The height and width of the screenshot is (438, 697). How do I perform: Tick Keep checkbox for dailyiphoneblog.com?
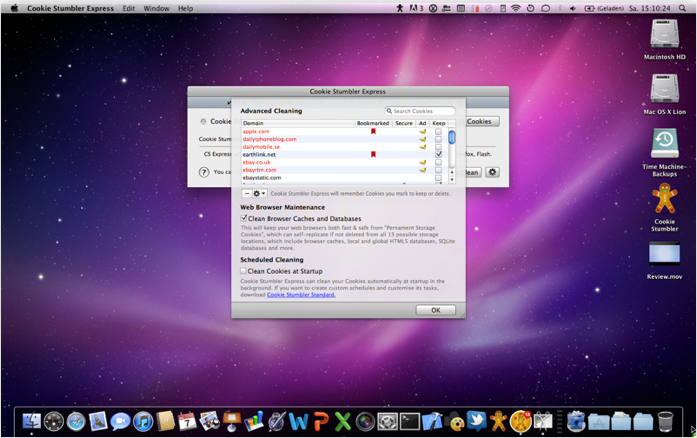438,139
